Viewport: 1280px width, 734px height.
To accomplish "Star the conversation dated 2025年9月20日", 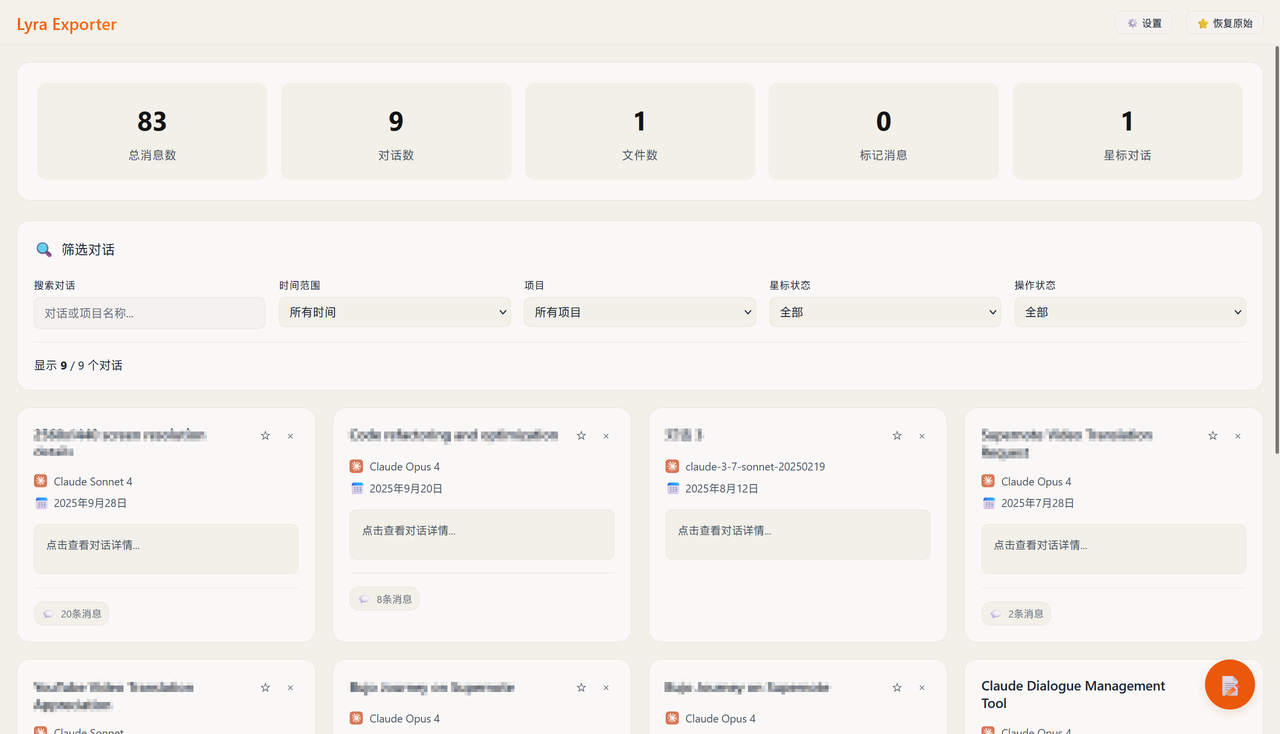I will coord(581,436).
